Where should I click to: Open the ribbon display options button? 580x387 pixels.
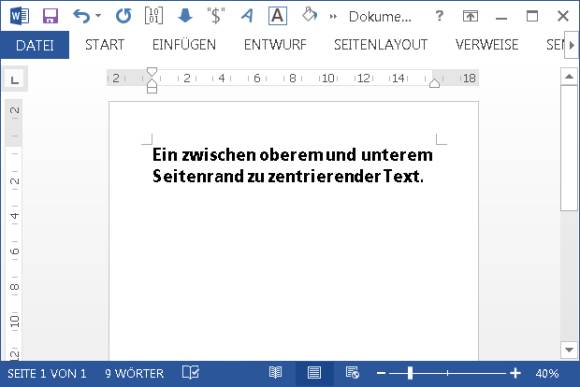pos(470,16)
